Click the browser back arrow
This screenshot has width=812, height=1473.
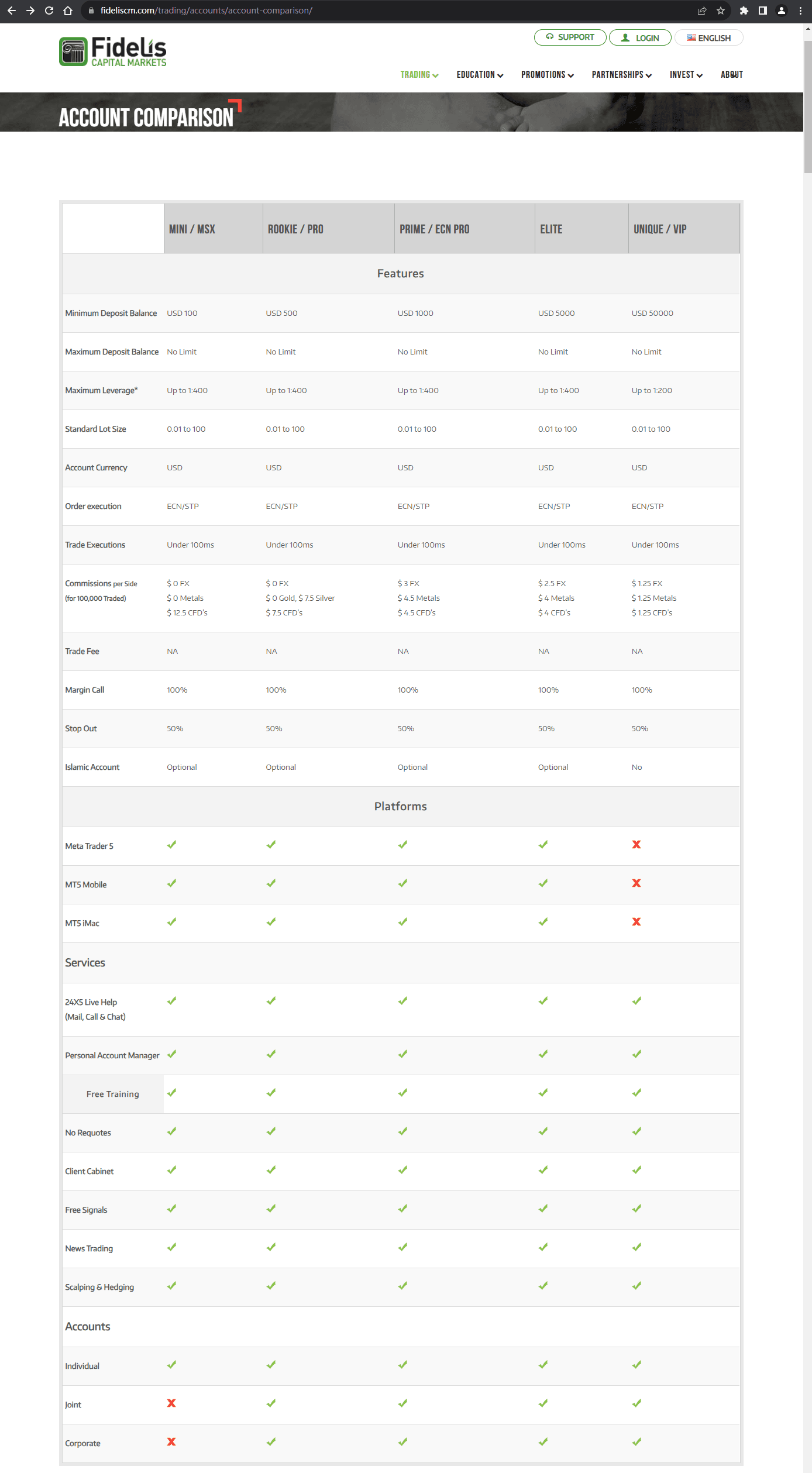12,11
